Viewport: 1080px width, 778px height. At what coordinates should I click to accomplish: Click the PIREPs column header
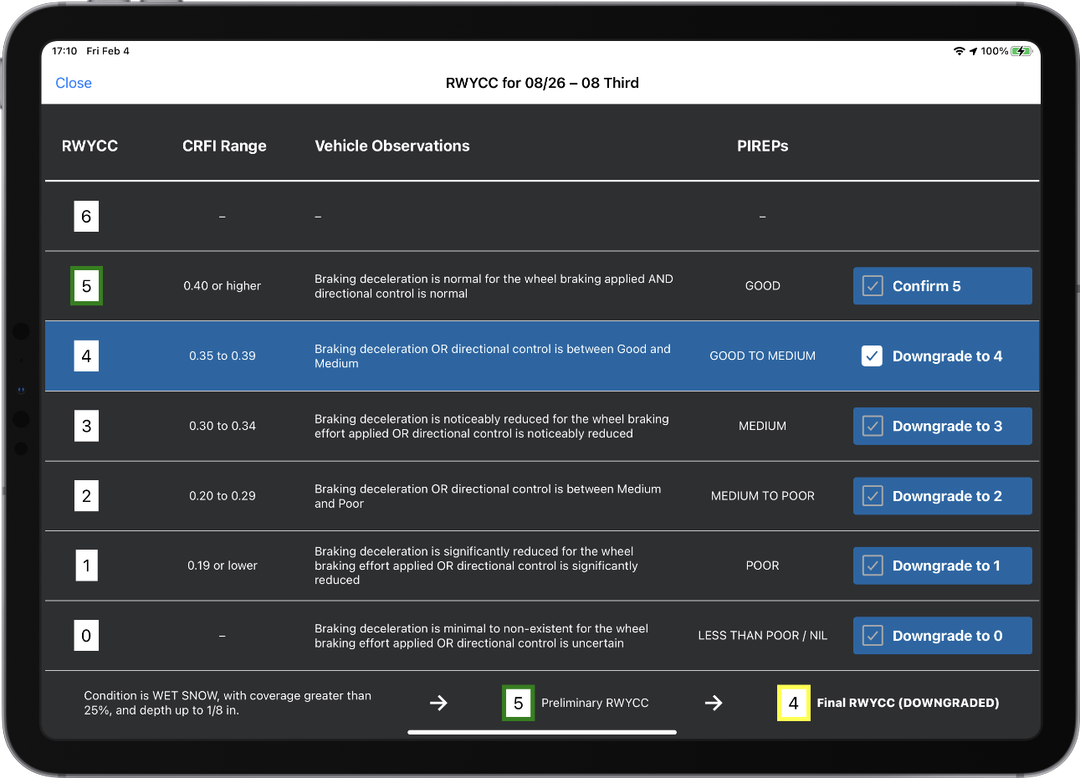762,146
